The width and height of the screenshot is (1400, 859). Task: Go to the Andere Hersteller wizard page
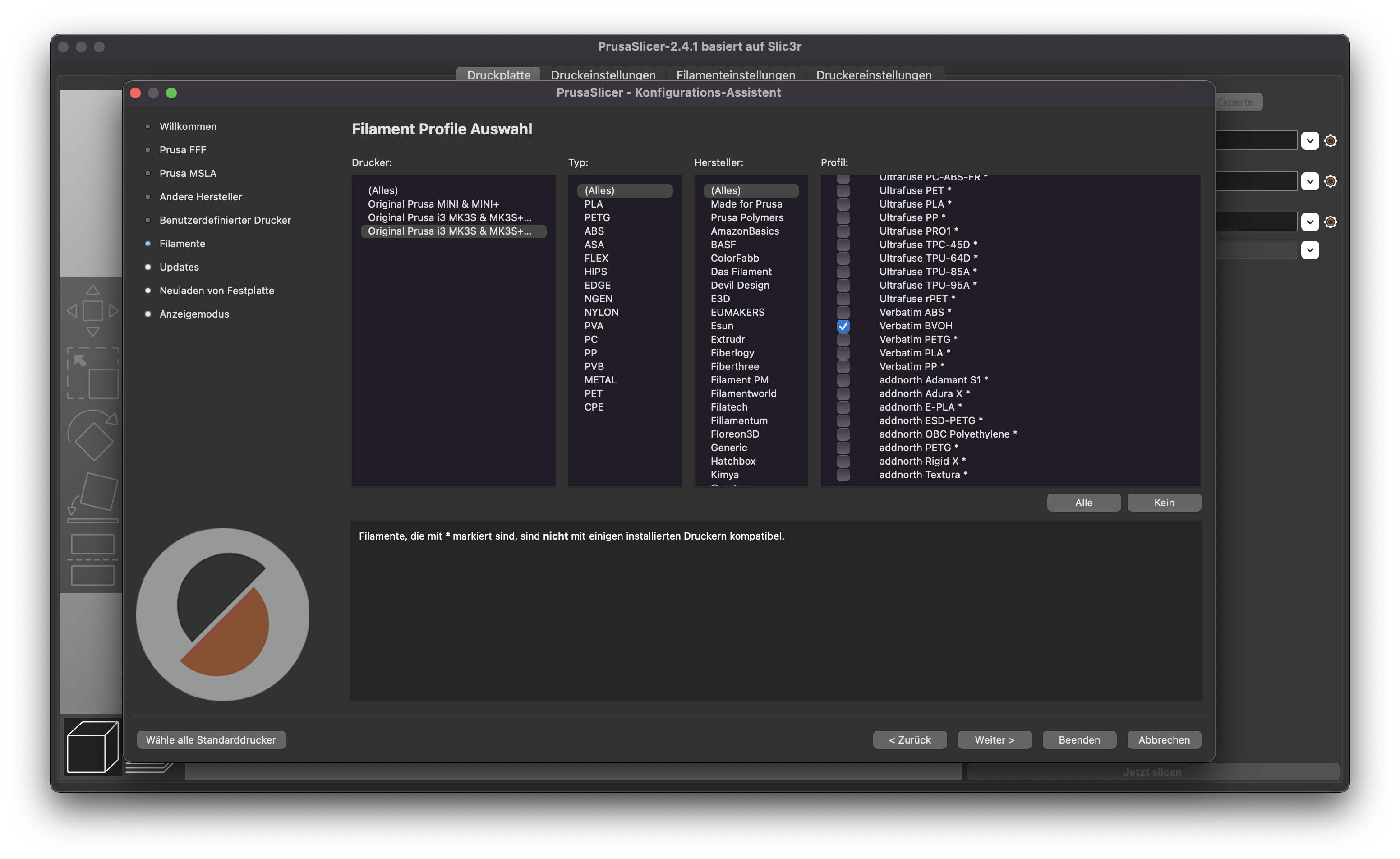(x=201, y=197)
